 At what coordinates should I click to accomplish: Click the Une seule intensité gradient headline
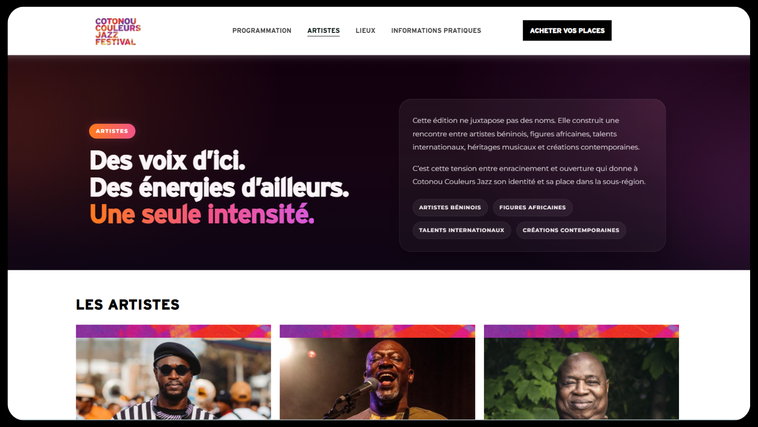pyautogui.click(x=202, y=214)
